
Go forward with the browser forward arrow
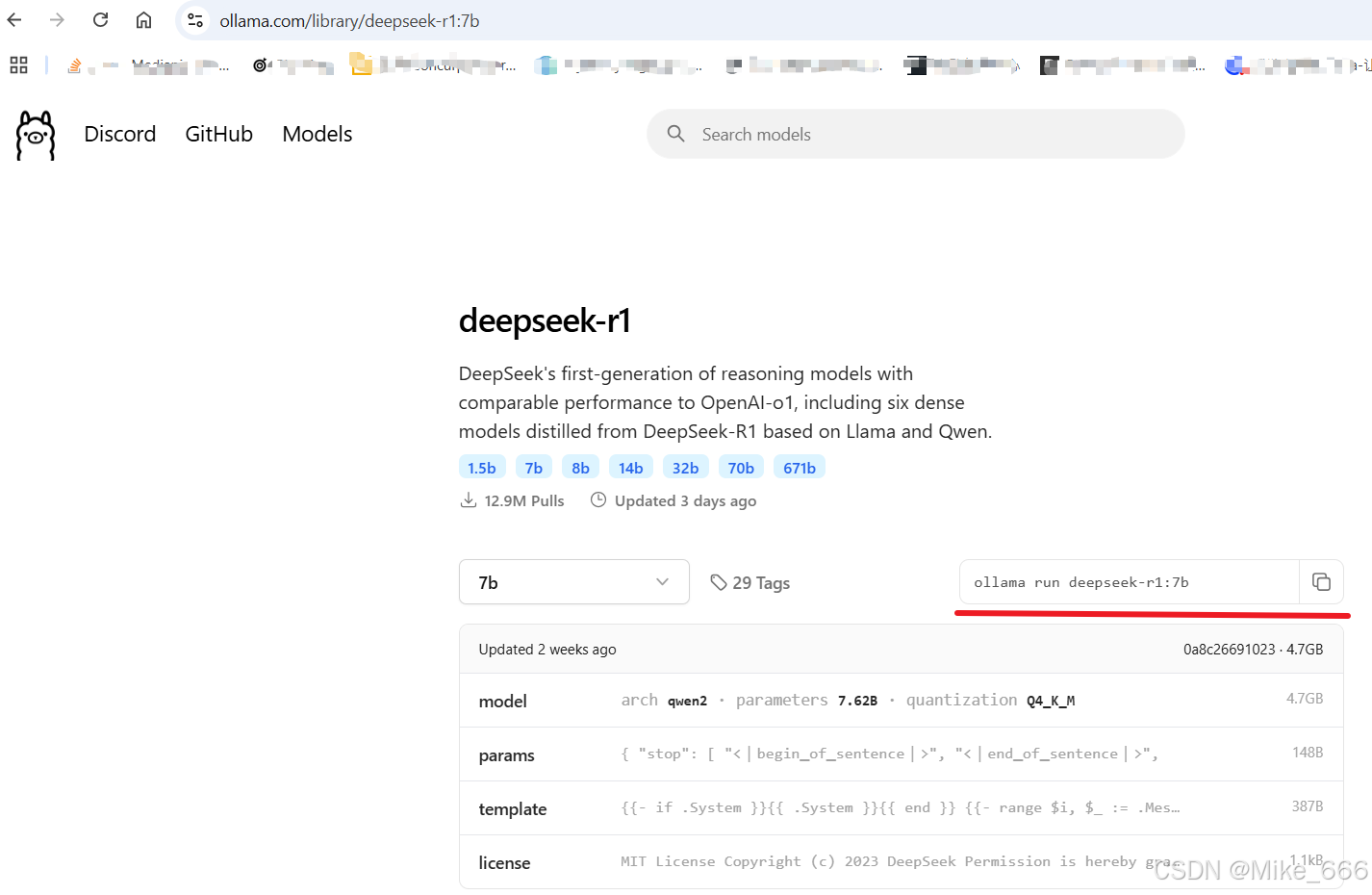(58, 20)
